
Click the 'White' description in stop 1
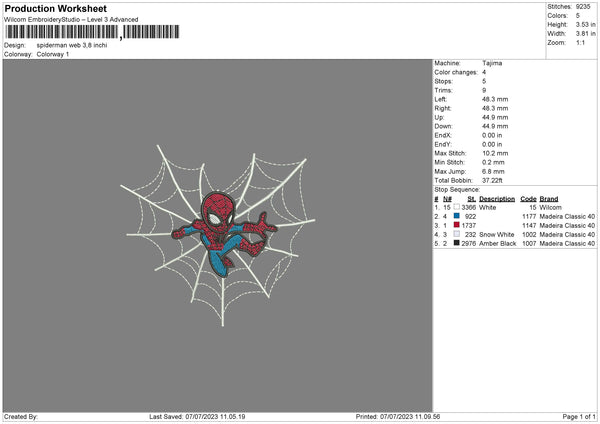pos(488,207)
